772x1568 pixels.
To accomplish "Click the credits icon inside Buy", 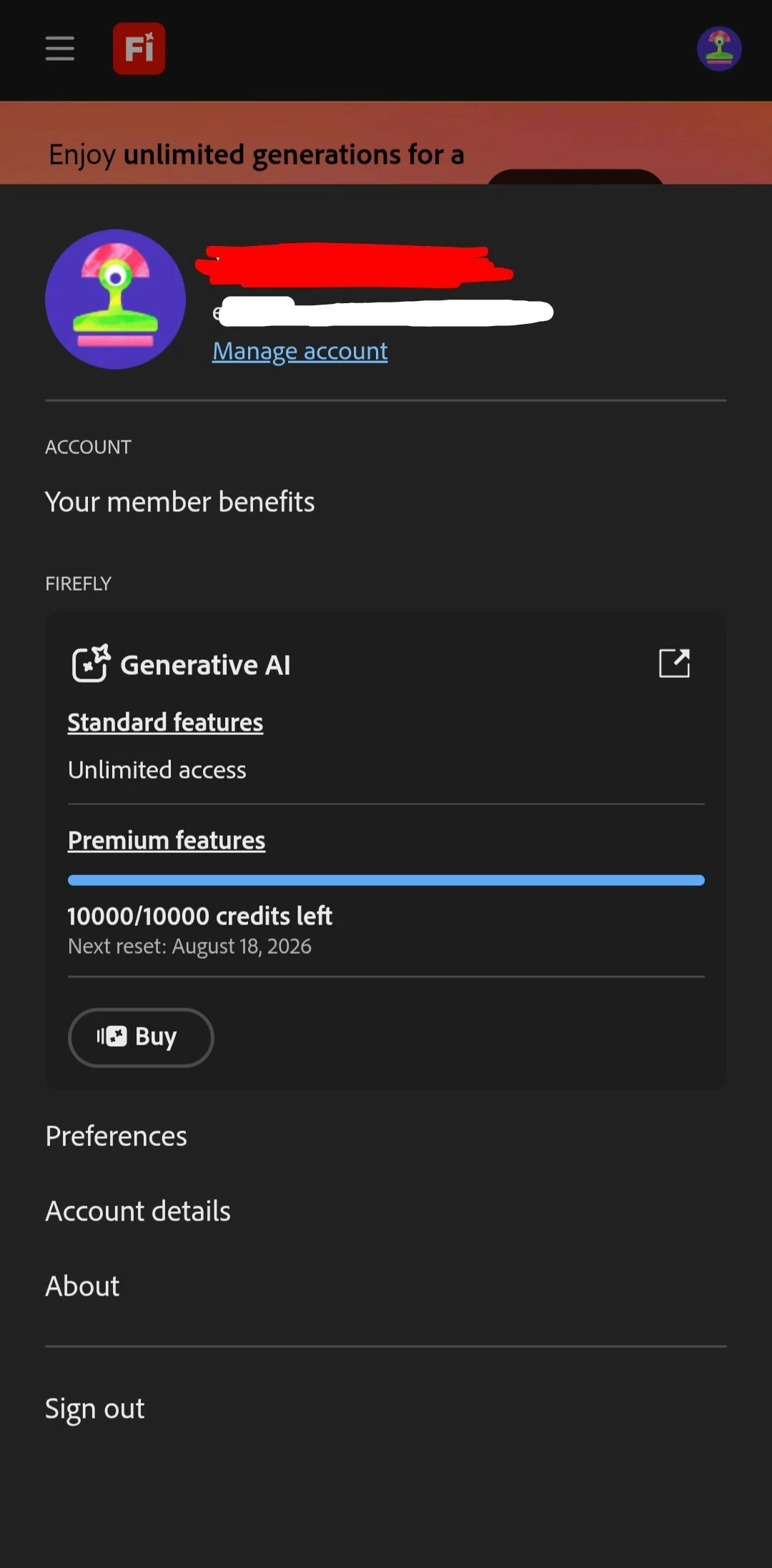I will click(112, 1036).
